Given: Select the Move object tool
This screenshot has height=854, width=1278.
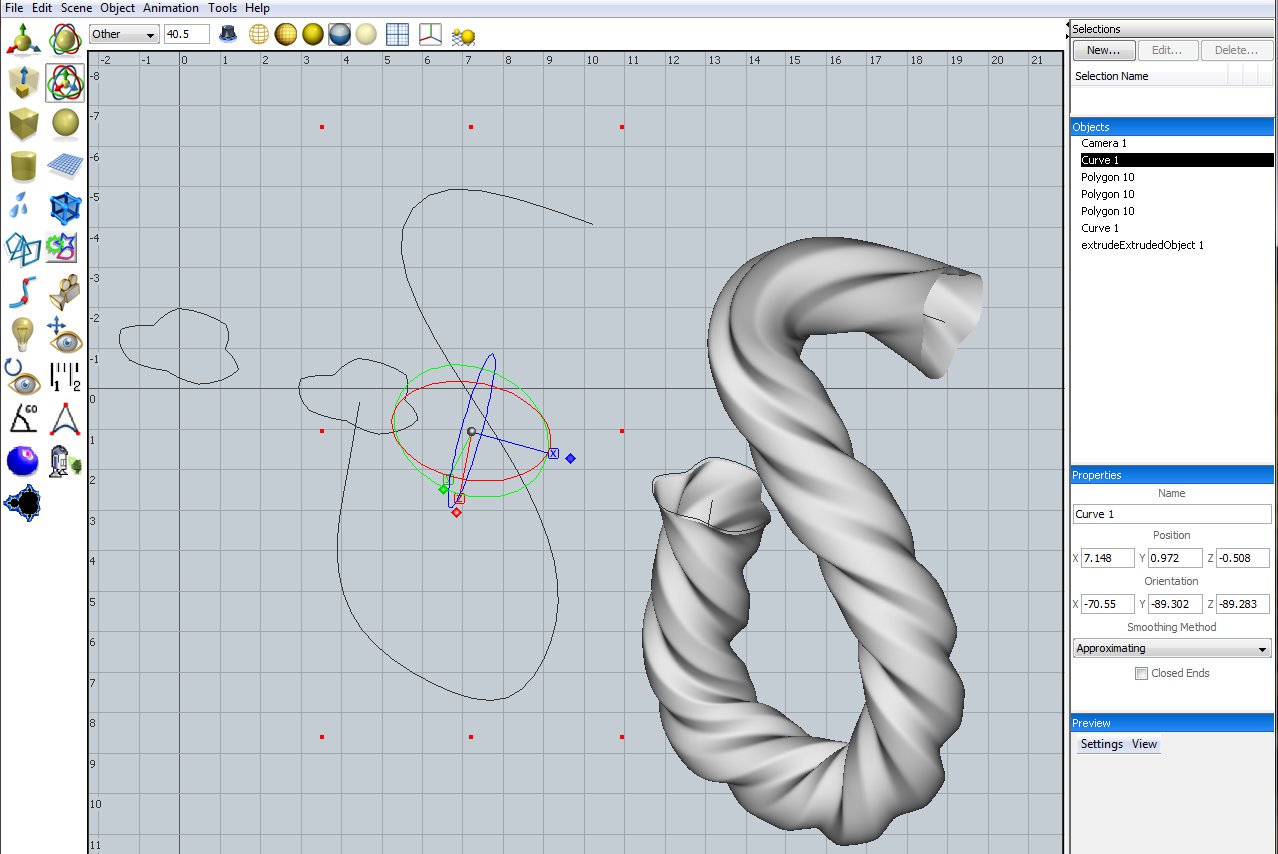Looking at the screenshot, I should click(x=23, y=40).
